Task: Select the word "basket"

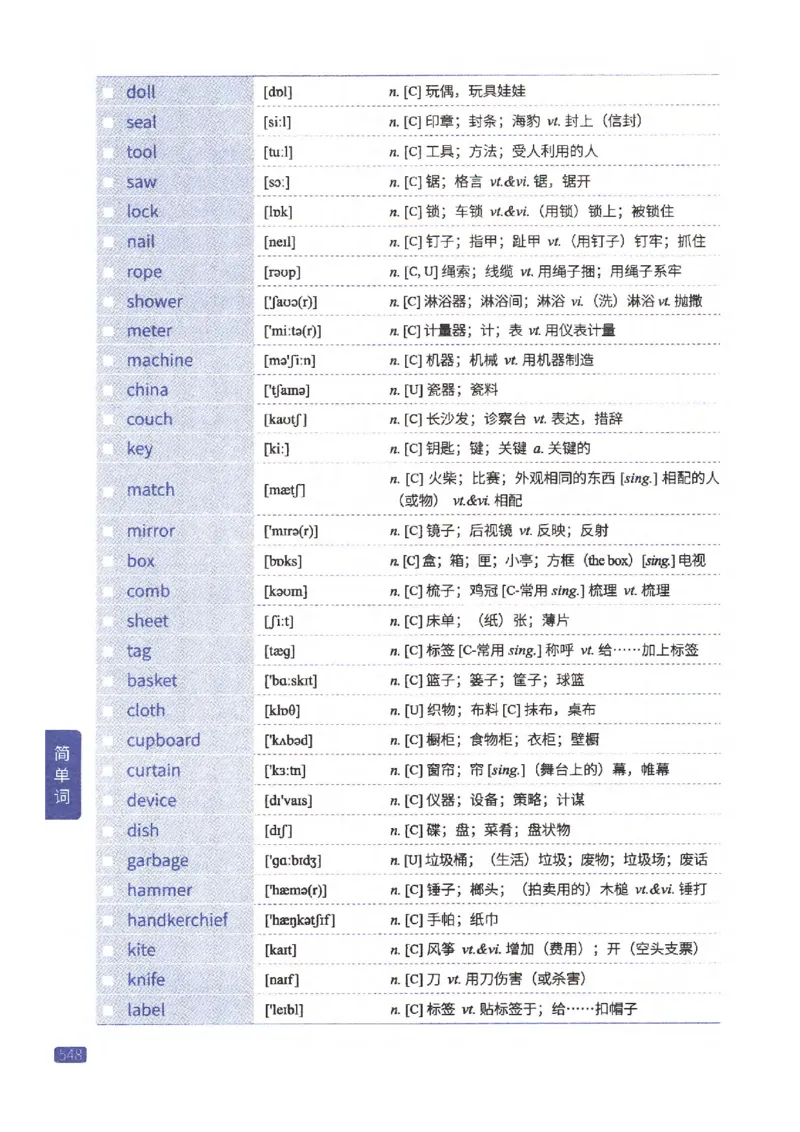Action: tap(152, 680)
